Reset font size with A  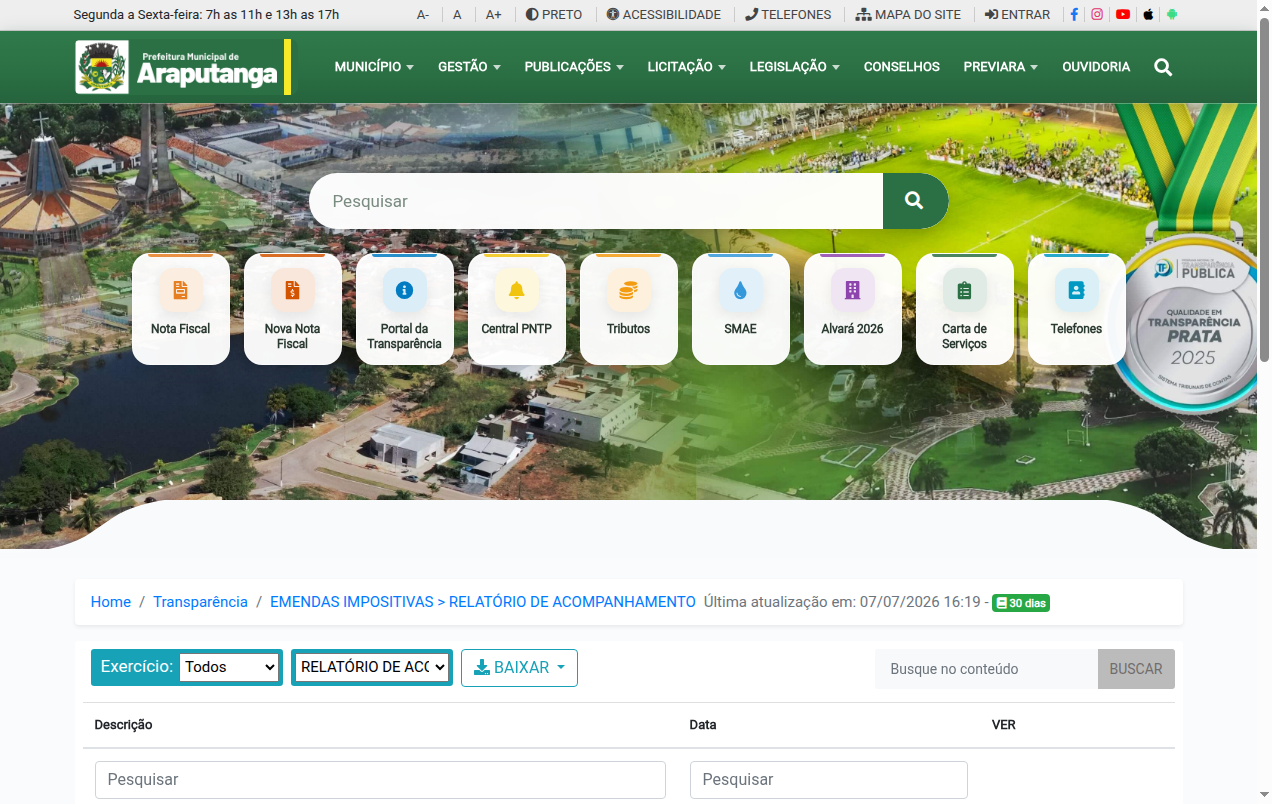click(457, 15)
